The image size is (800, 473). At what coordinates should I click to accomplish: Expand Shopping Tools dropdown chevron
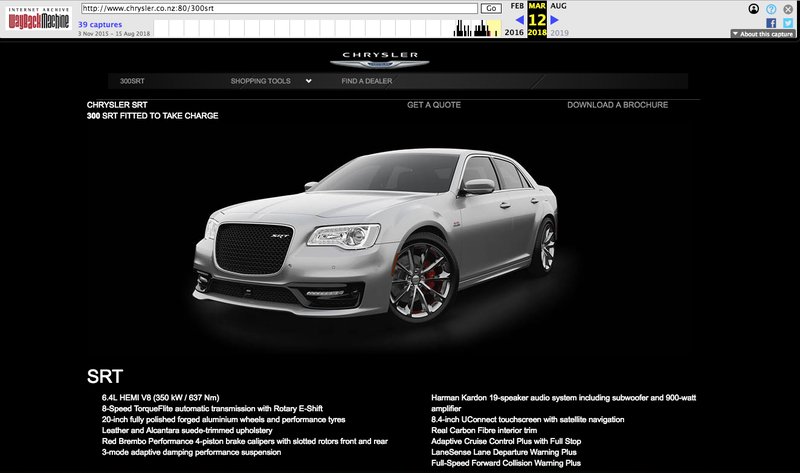309,81
